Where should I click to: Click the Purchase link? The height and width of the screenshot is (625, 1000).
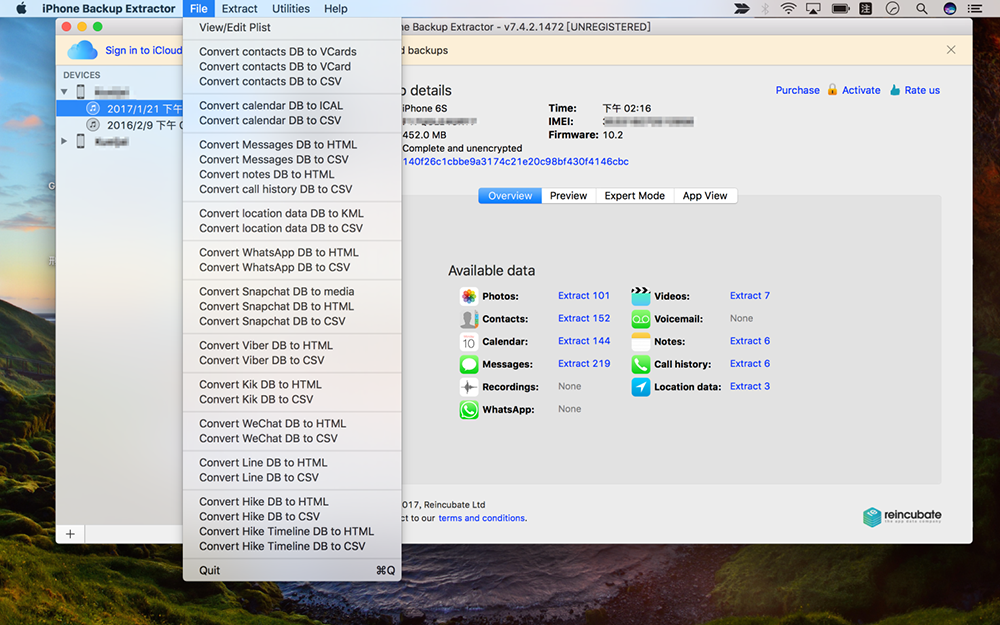797,90
